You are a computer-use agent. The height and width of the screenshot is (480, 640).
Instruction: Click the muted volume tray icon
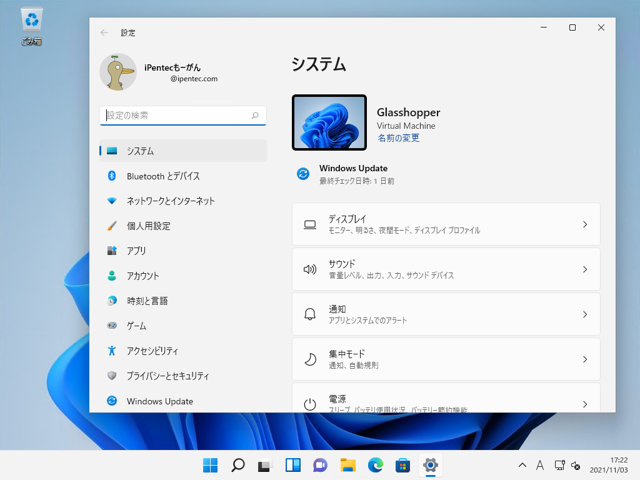576,465
